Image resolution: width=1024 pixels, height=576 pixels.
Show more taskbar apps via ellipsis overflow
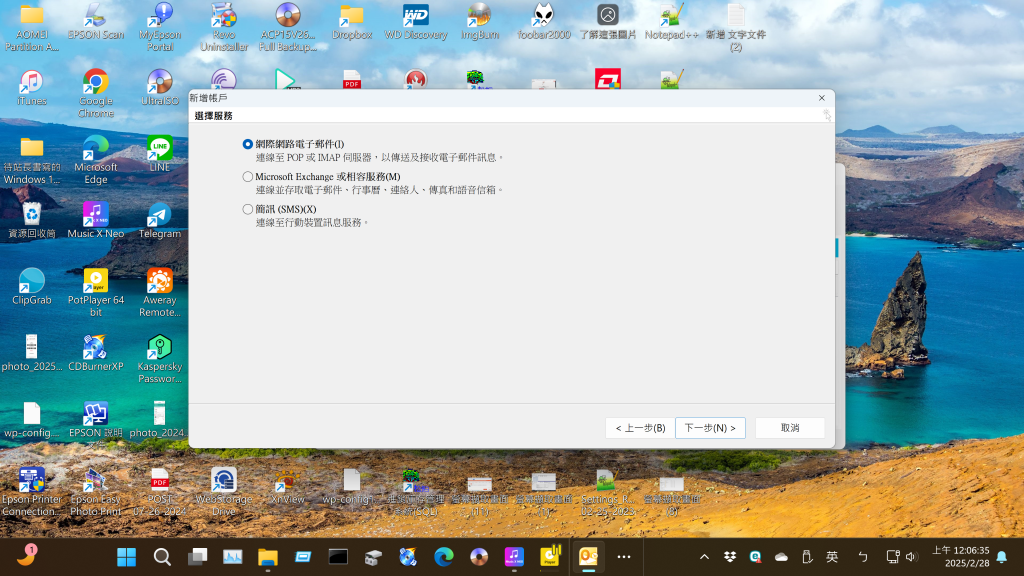(x=624, y=556)
